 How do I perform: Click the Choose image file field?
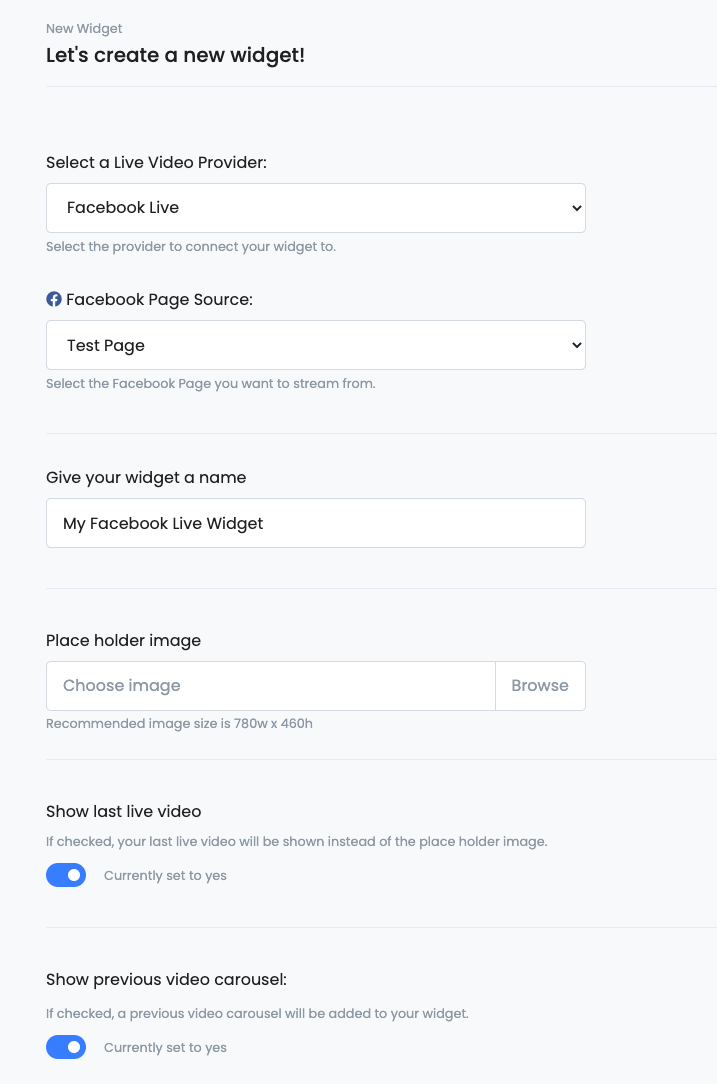tap(271, 686)
